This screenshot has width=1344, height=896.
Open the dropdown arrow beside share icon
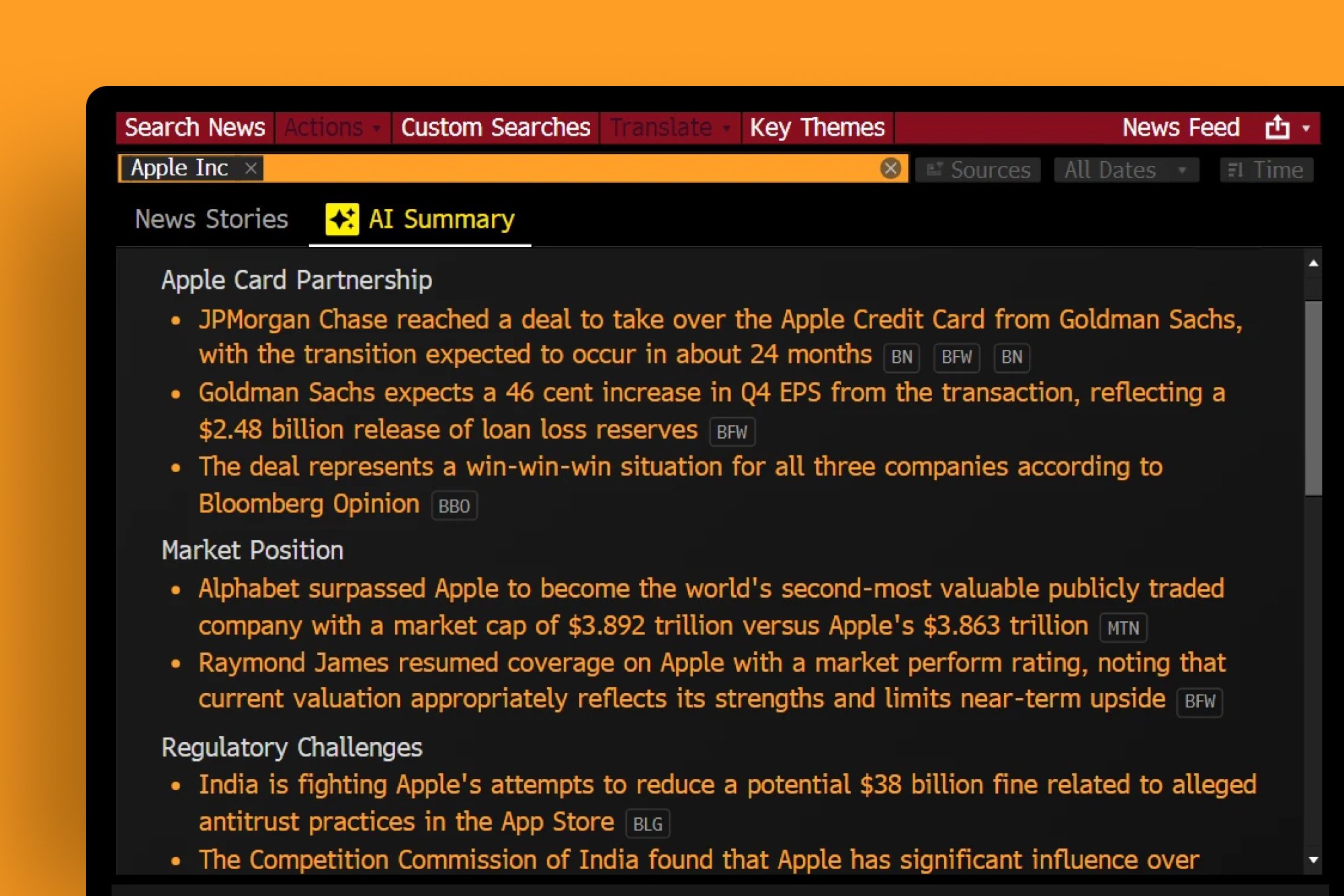click(1306, 128)
